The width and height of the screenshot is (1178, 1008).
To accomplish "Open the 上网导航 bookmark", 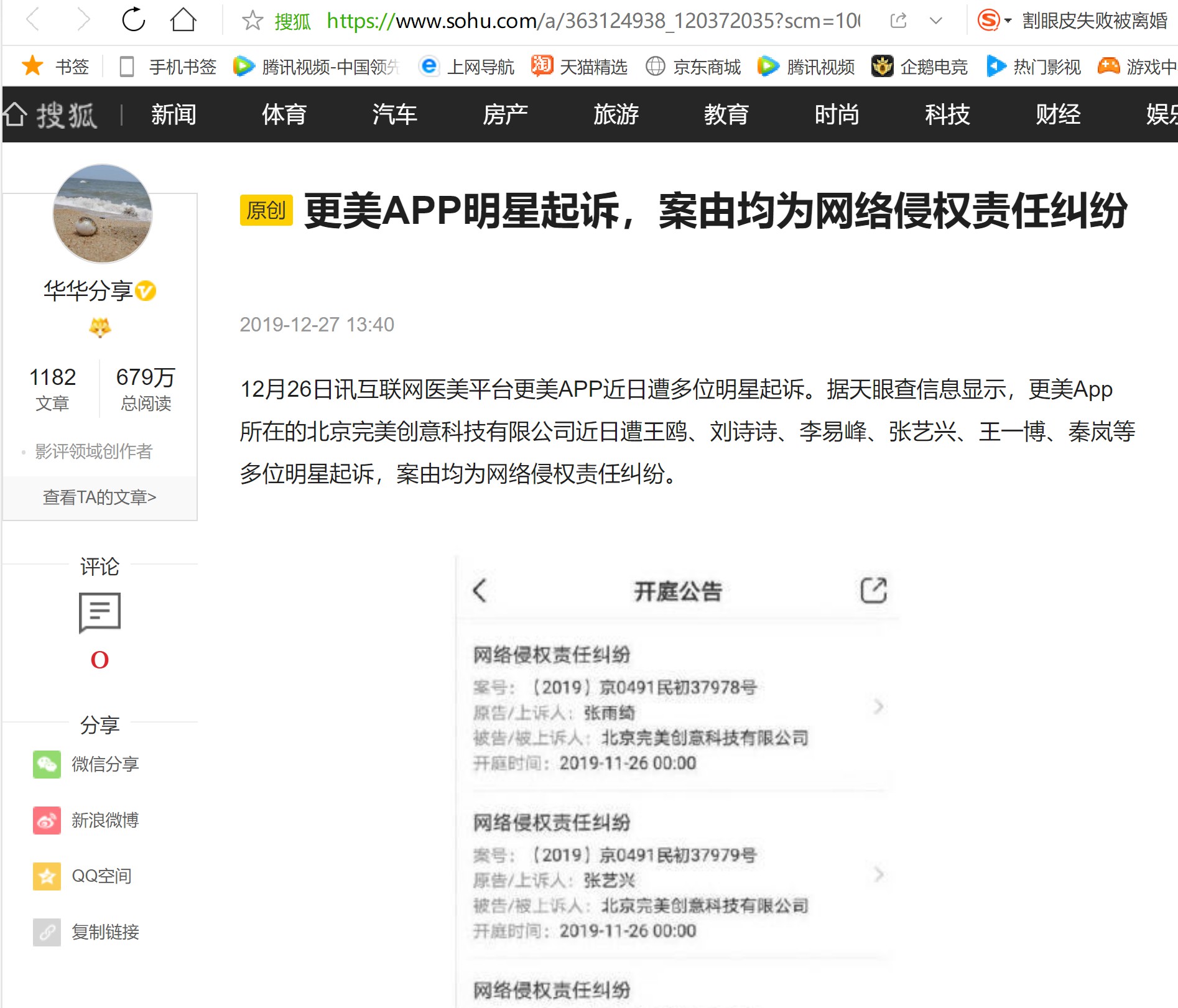I will pyautogui.click(x=466, y=66).
